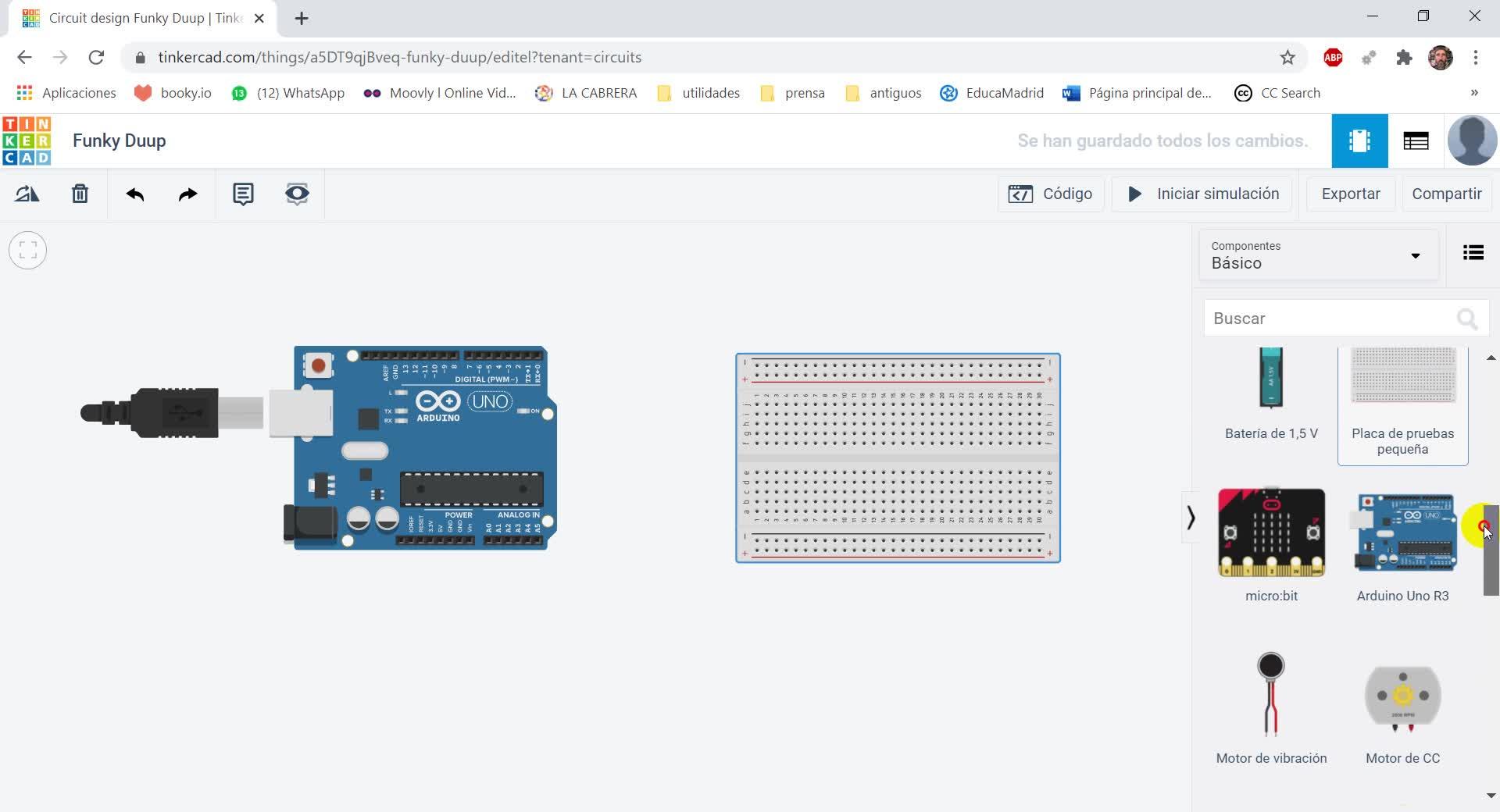Toggle notes visibility eye icon
This screenshot has width=1500, height=812.
coord(297,194)
